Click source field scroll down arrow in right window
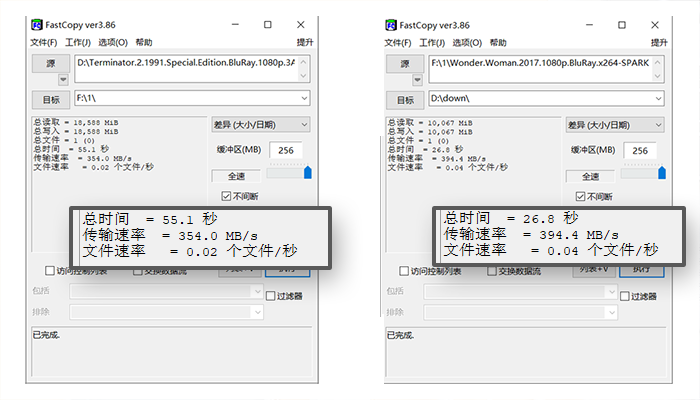 658,76
